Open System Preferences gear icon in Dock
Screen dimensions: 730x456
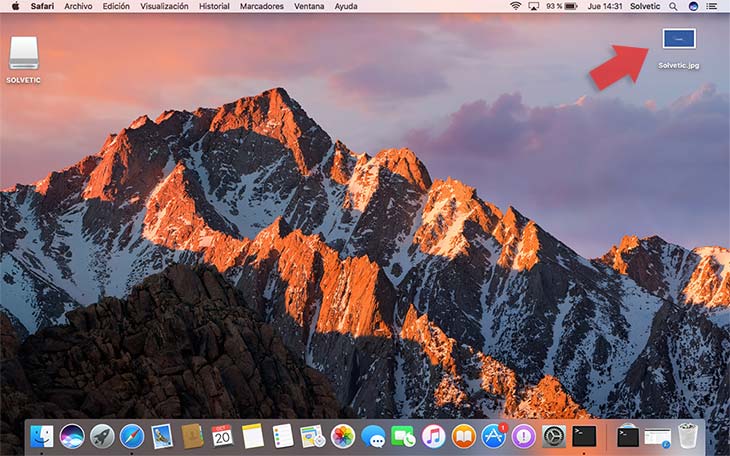tap(554, 436)
